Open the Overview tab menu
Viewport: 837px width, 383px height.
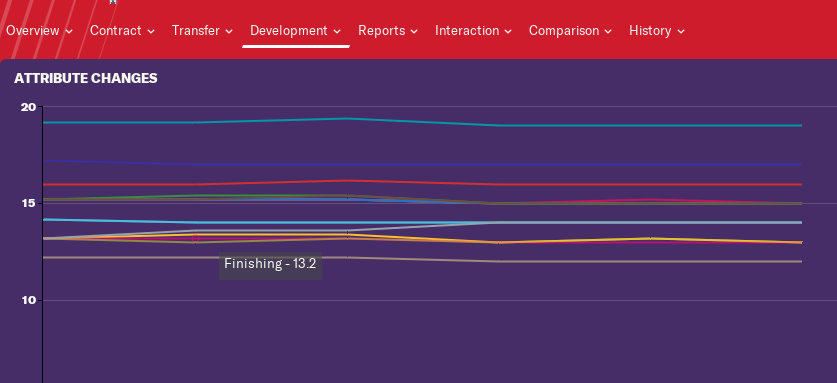click(x=39, y=31)
